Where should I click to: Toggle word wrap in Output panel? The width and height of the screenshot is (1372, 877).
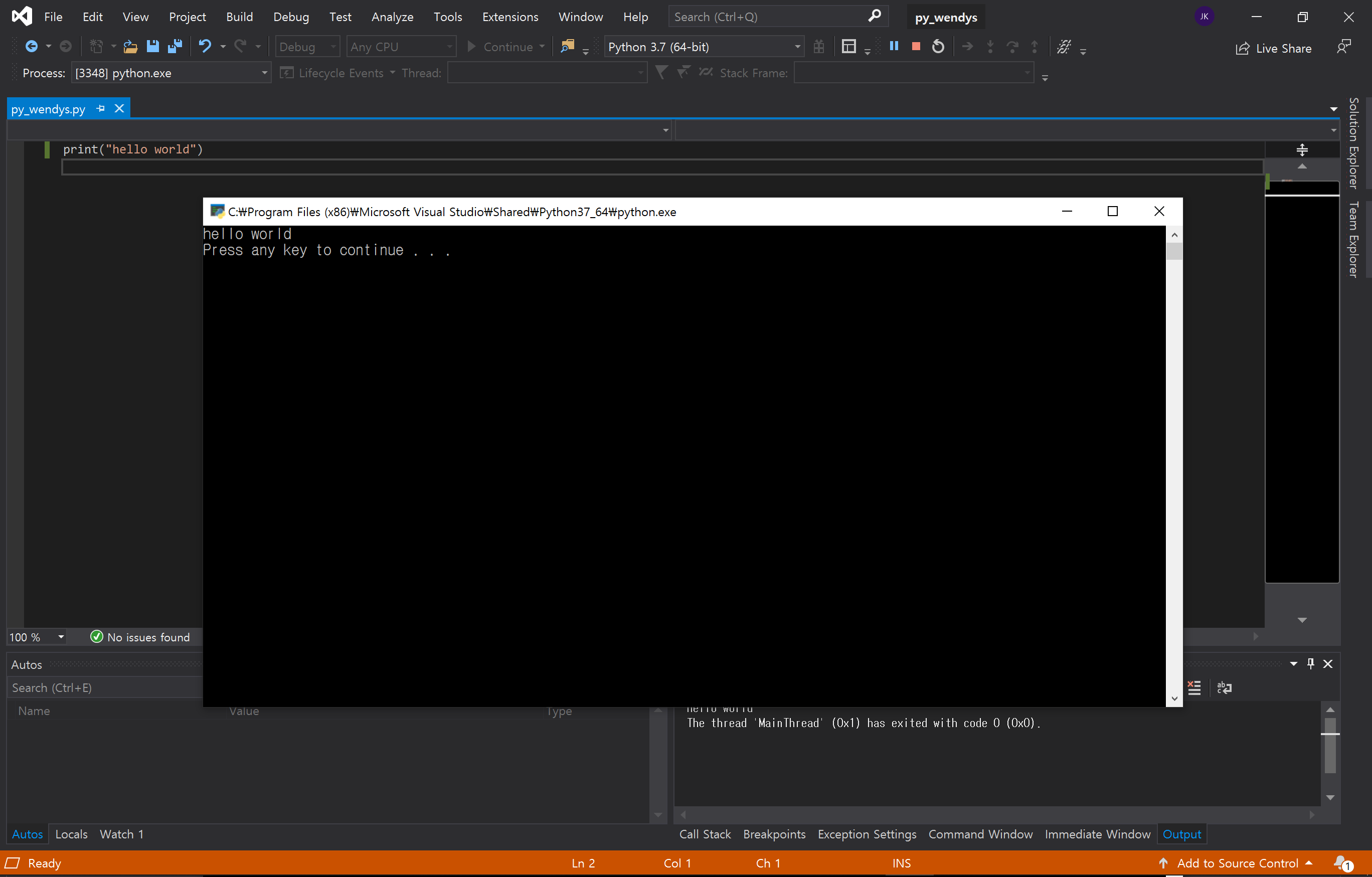coord(1224,688)
